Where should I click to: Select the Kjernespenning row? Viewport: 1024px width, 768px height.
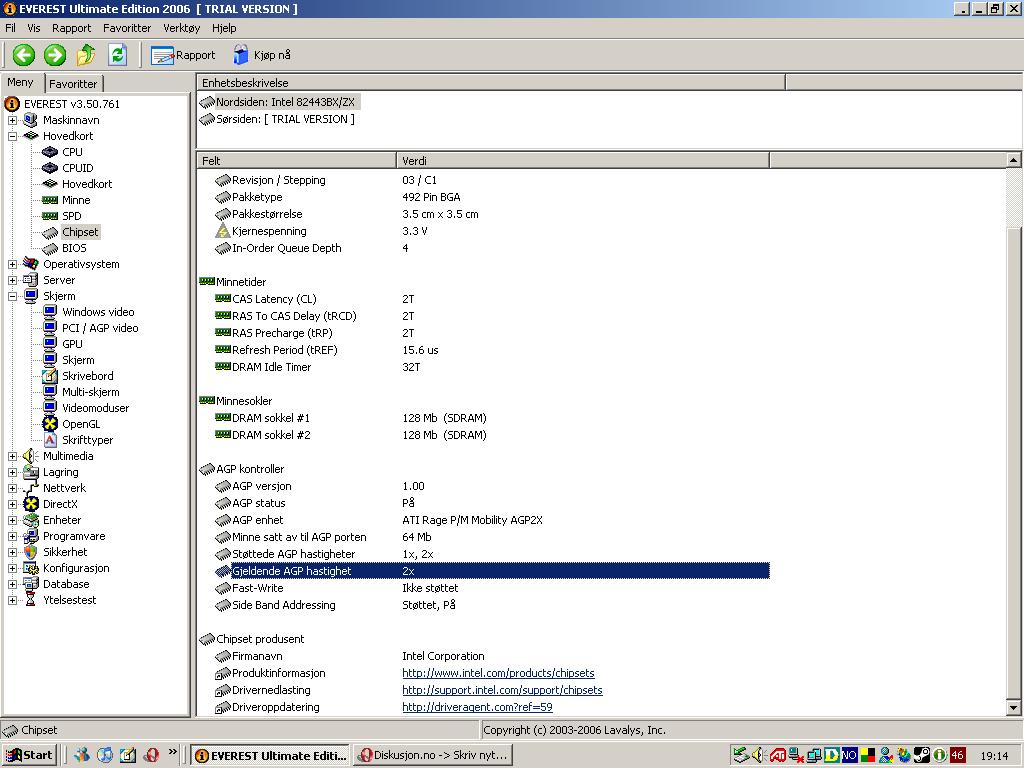click(483, 231)
